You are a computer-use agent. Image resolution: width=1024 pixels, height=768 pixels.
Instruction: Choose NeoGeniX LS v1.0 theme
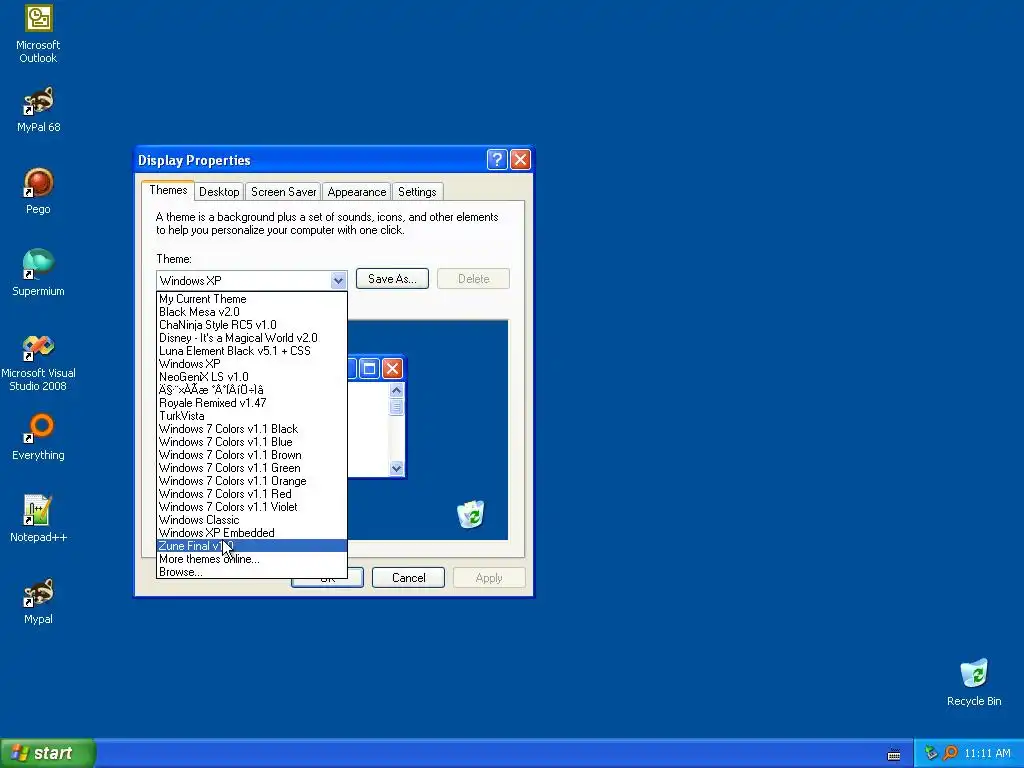[251, 377]
